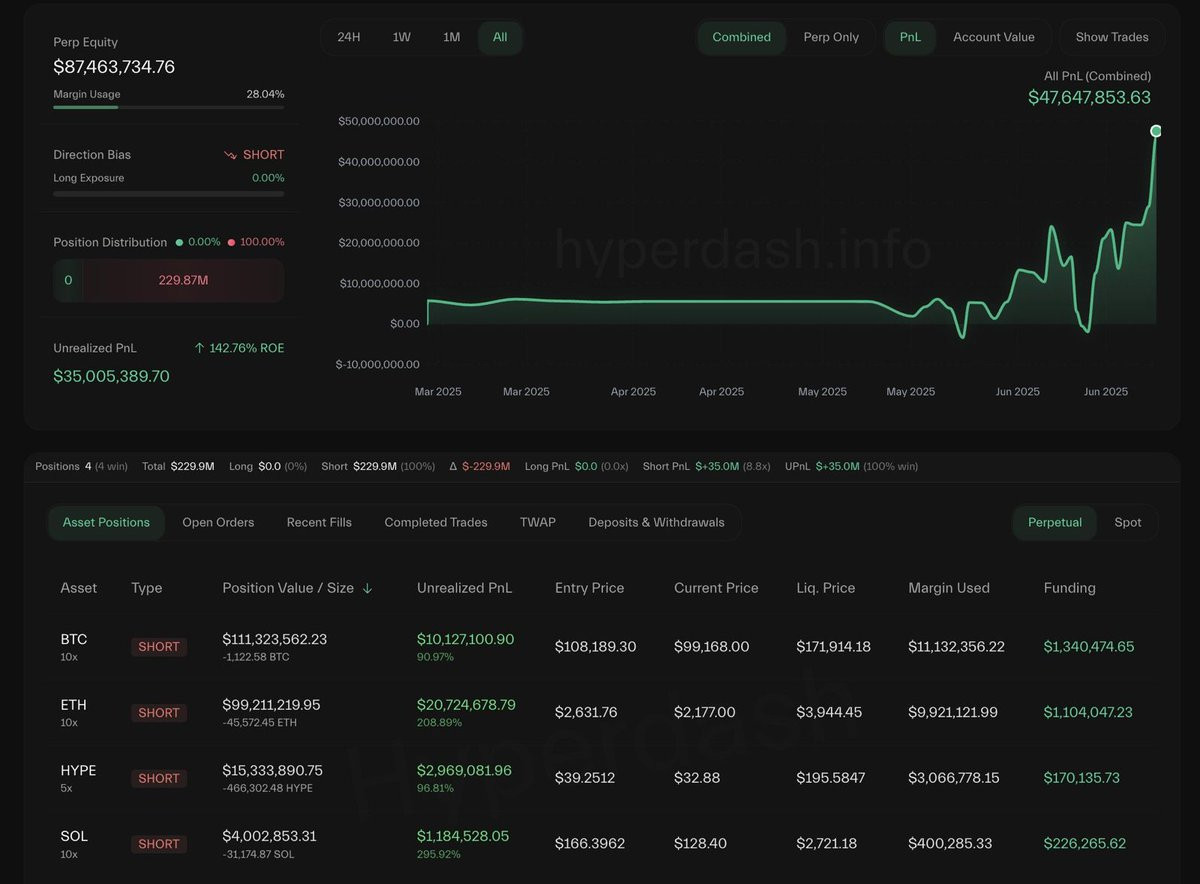Click the Direction Bias label
Viewport: 1200px width, 884px height.
point(92,155)
